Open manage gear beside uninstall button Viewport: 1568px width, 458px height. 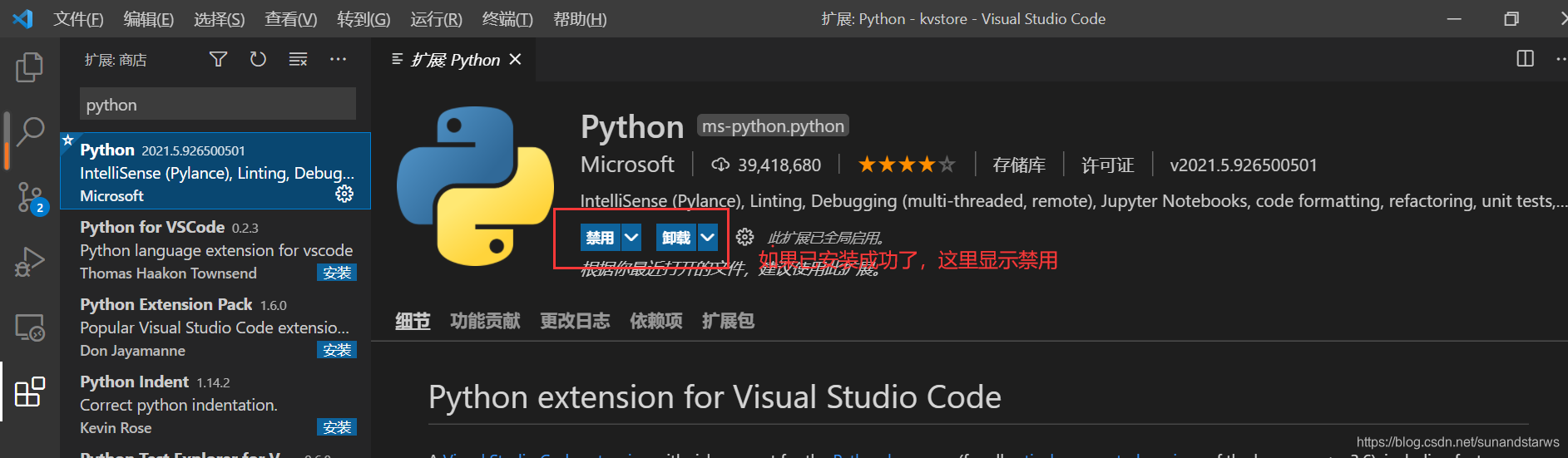(x=744, y=237)
